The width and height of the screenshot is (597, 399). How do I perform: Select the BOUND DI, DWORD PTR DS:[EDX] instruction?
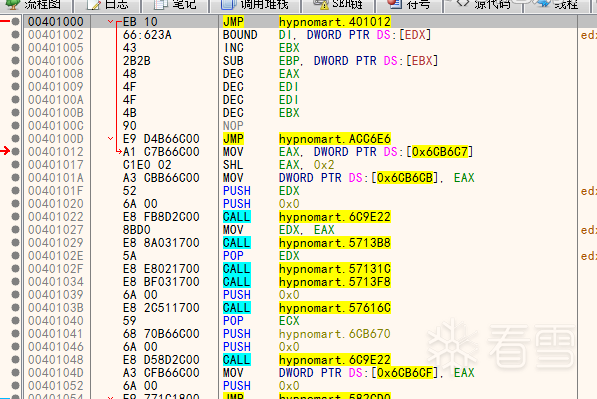pyautogui.click(x=327, y=35)
